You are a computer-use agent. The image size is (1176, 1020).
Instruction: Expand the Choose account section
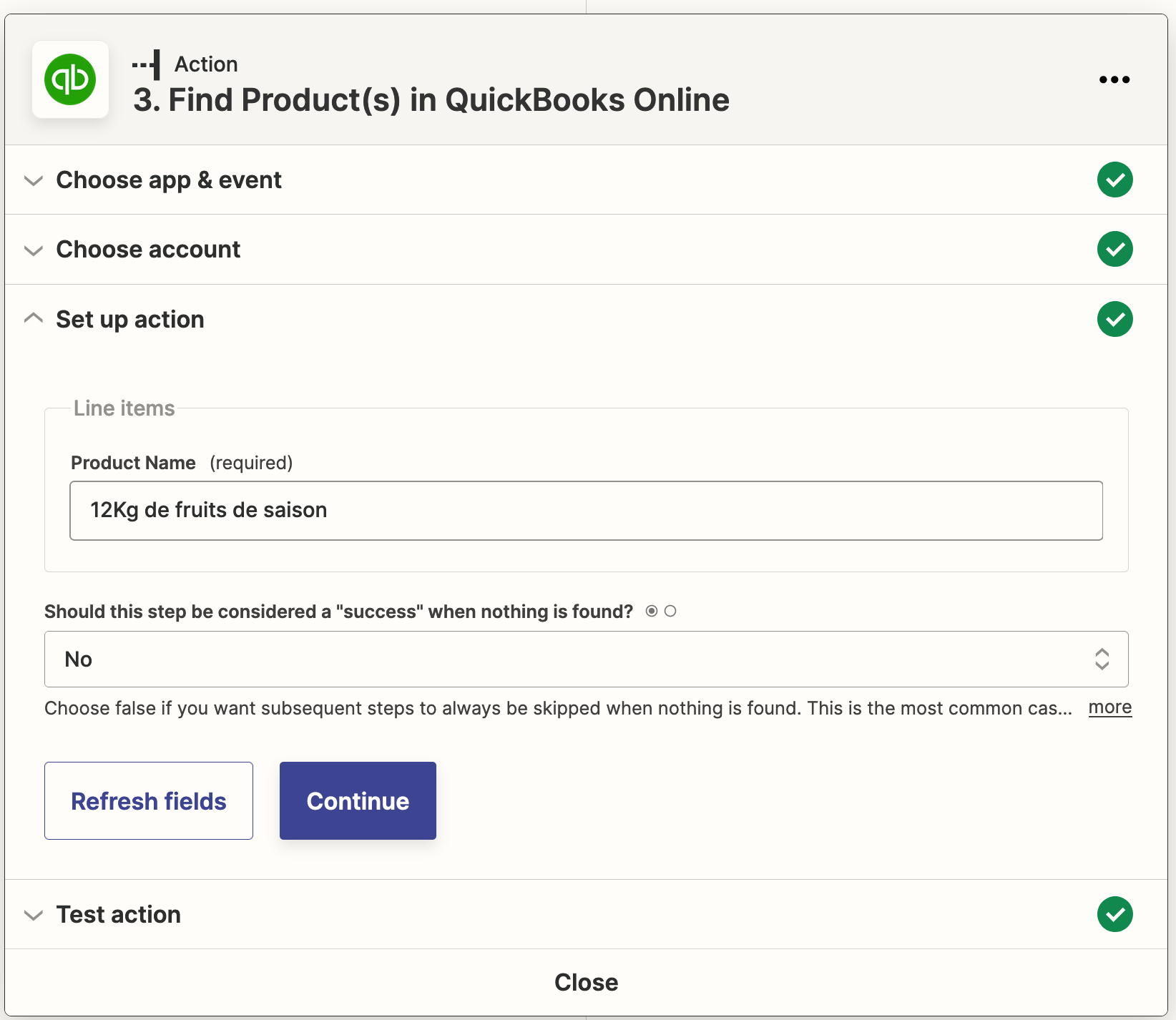point(34,250)
